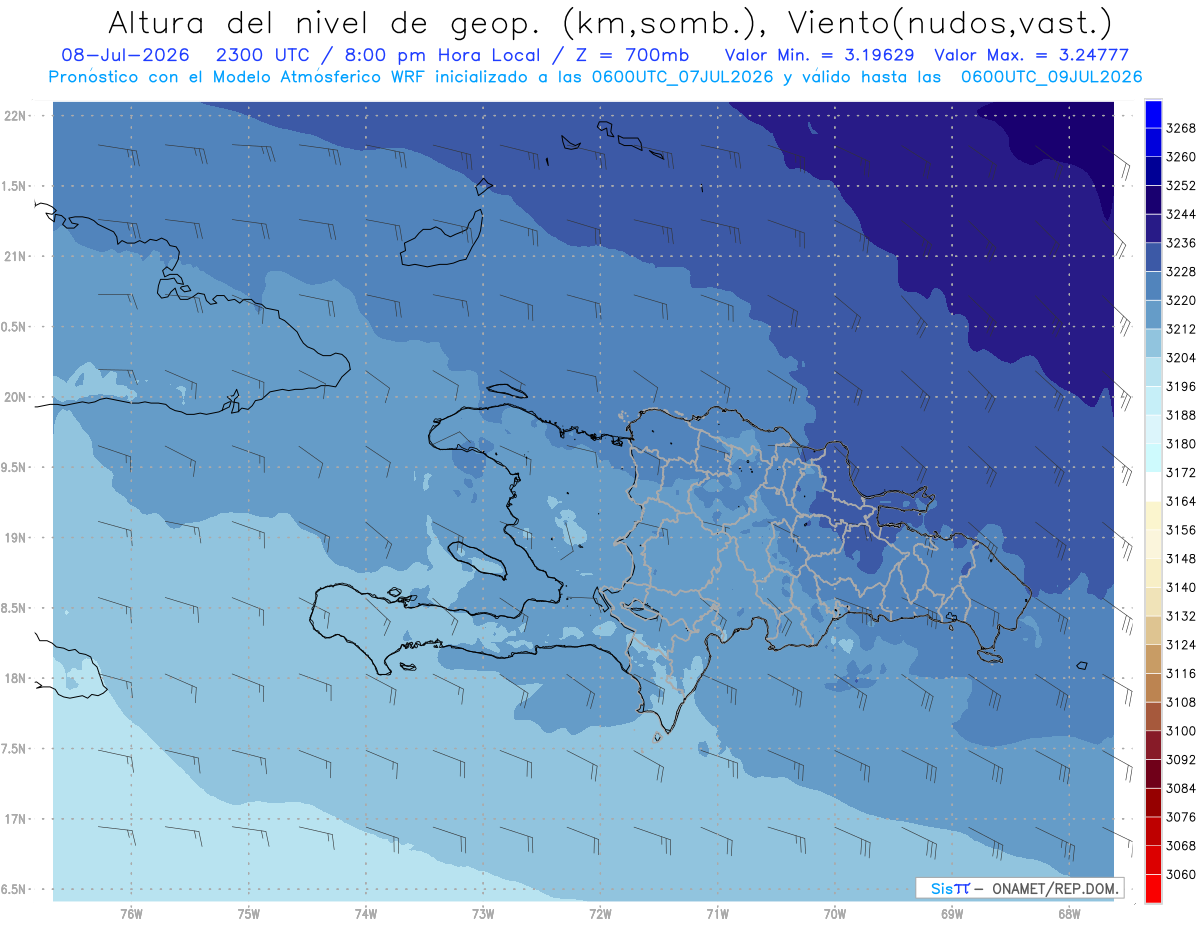Click the colorbar segment between 3188 and 3196
This screenshot has height=927, width=1200.
tap(1152, 401)
